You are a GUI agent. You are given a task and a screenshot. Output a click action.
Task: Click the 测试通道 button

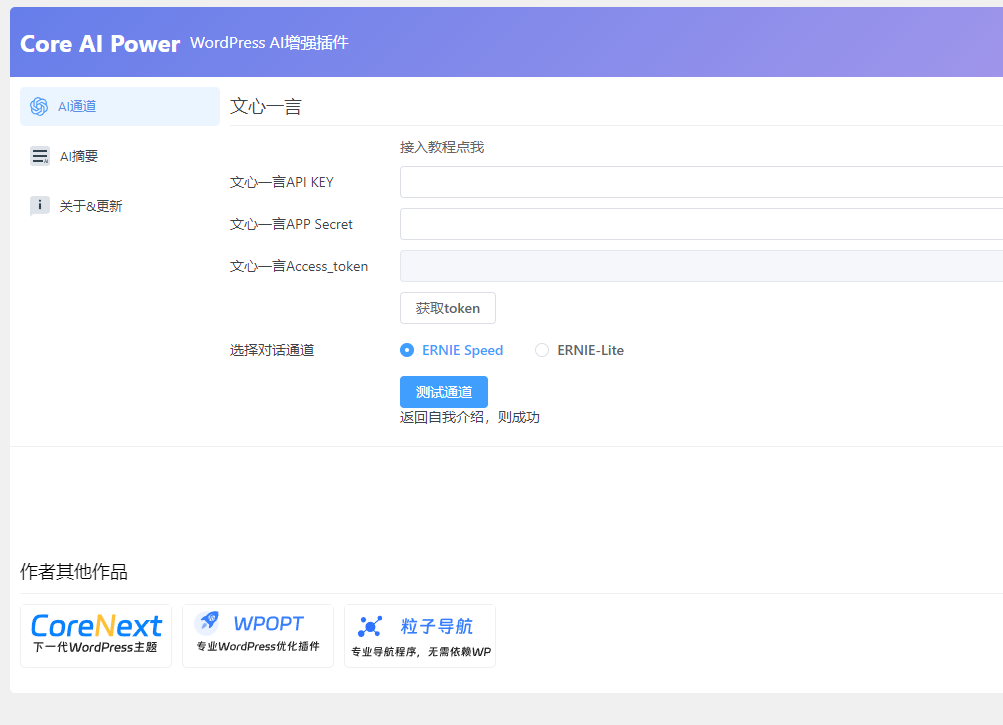point(444,392)
